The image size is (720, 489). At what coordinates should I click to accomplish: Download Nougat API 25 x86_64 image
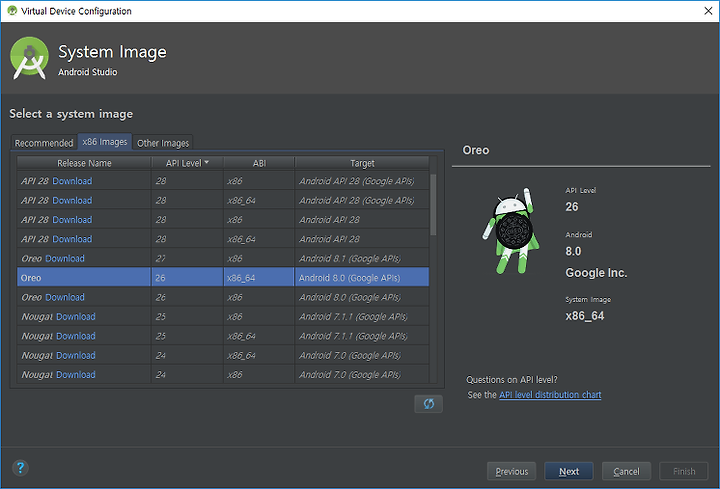76,336
